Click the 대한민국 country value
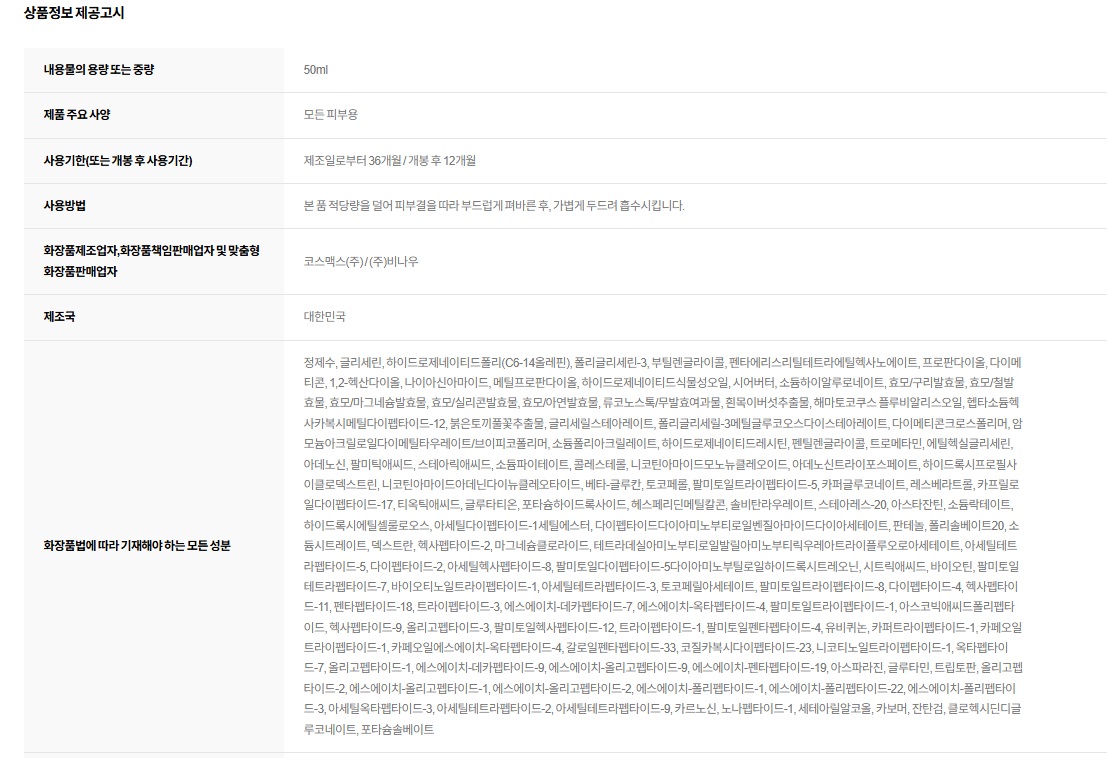This screenshot has width=1107, height=758. [325, 316]
